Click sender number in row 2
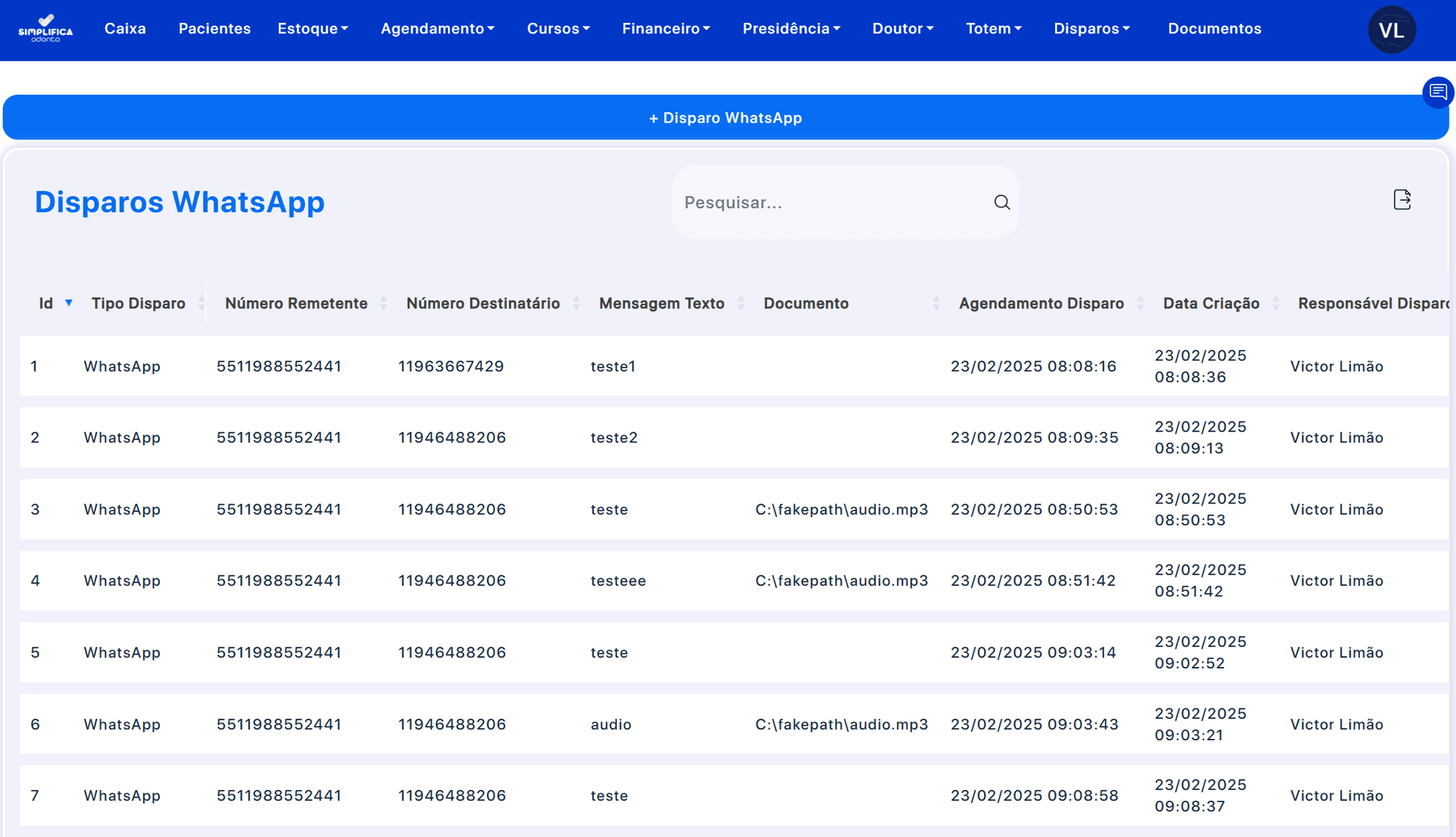 point(279,437)
